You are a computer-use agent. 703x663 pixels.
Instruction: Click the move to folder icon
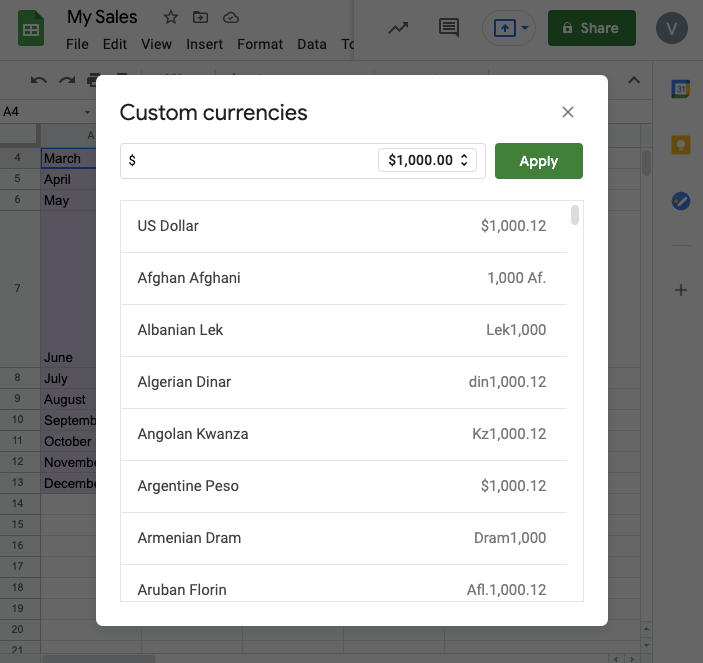click(200, 17)
